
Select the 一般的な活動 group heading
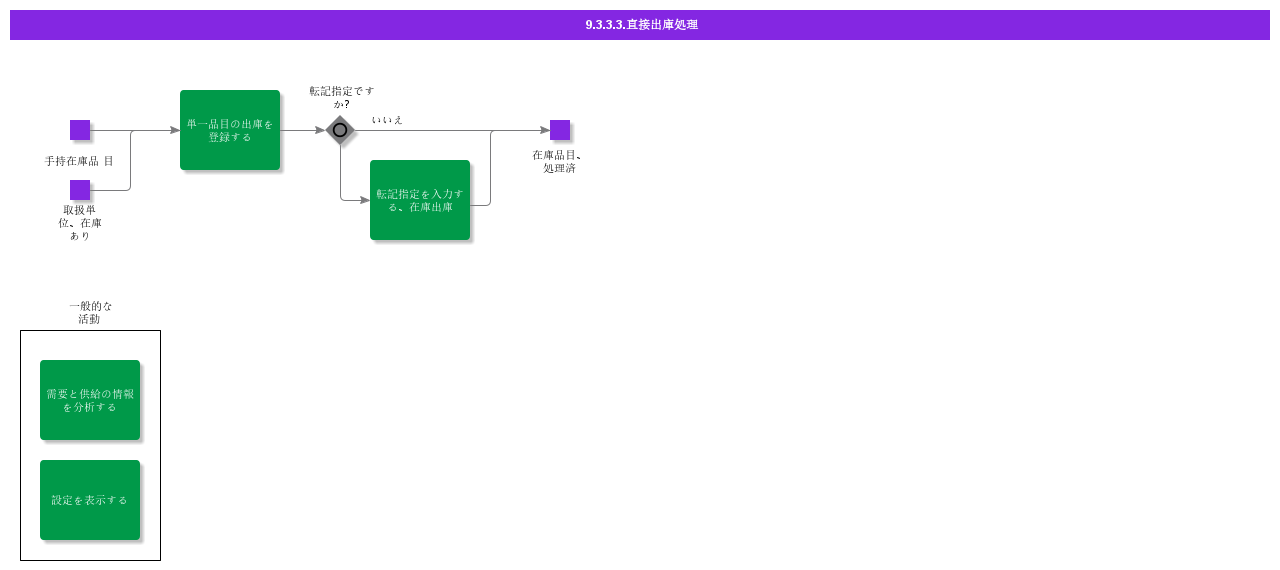point(90,313)
